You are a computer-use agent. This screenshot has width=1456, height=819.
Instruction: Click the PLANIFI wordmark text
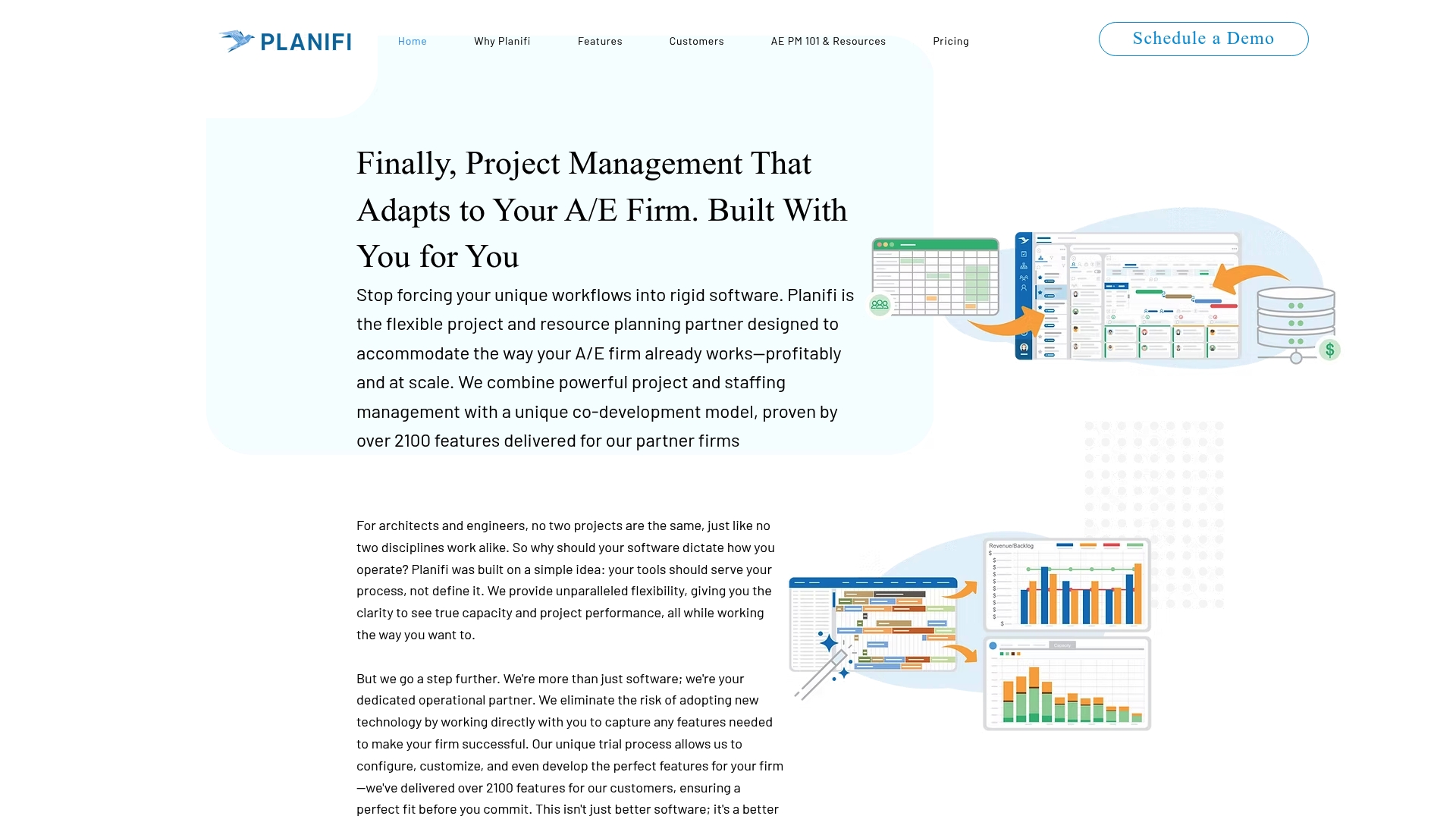pyautogui.click(x=306, y=42)
